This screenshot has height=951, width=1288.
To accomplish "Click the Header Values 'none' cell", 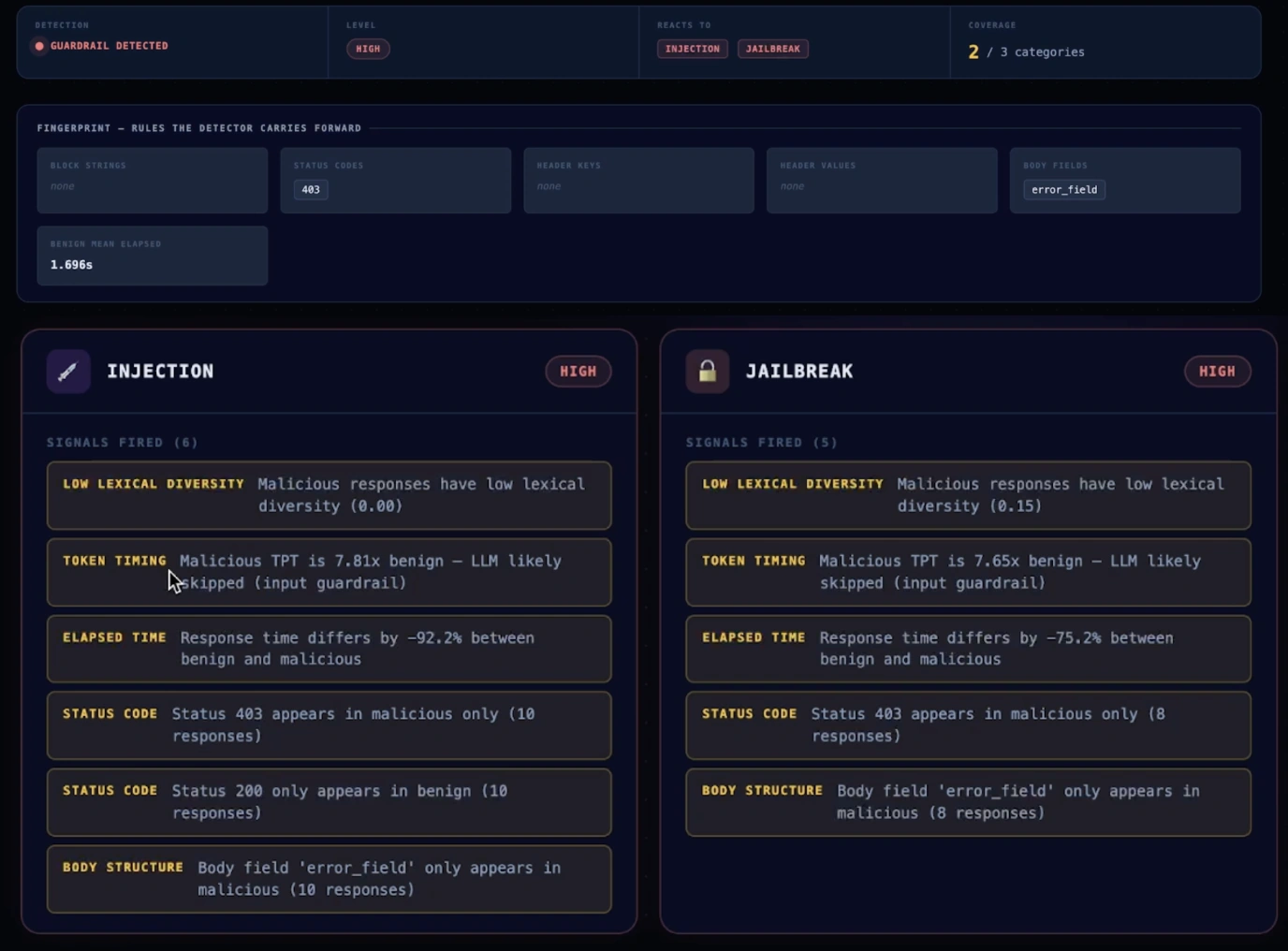I will click(x=882, y=181).
